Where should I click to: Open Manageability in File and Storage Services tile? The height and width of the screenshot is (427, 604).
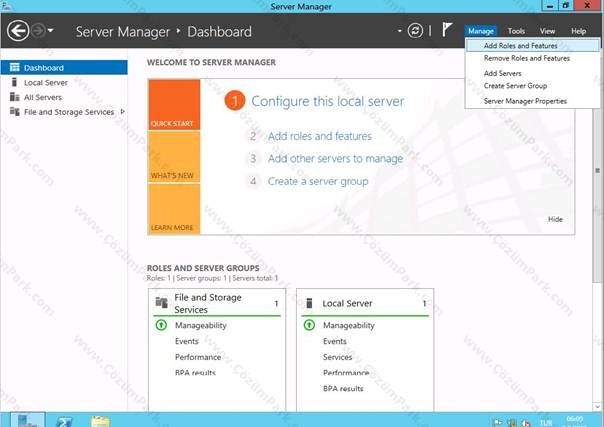[201, 325]
